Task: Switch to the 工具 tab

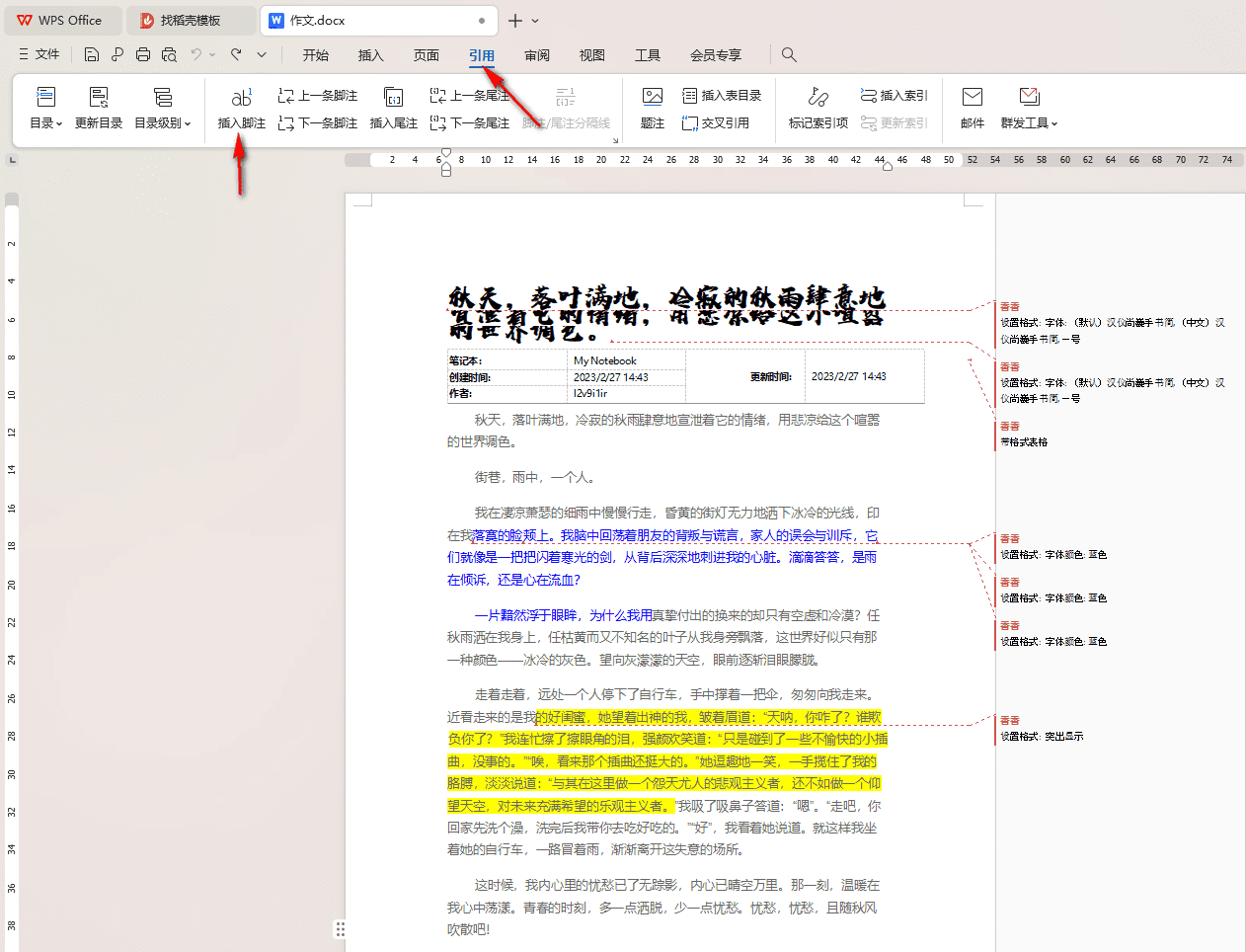Action: pos(648,55)
